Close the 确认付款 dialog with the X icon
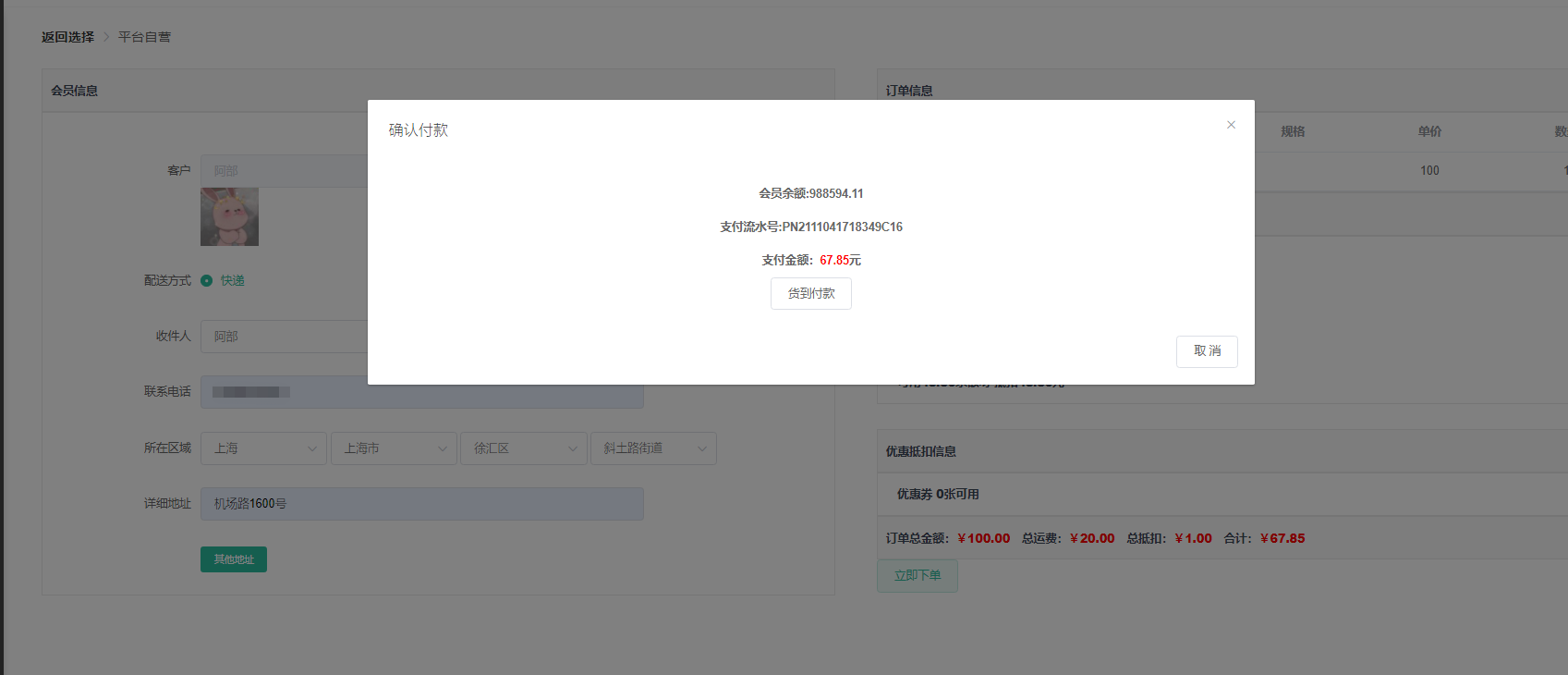Image resolution: width=1568 pixels, height=675 pixels. pos(1231,125)
